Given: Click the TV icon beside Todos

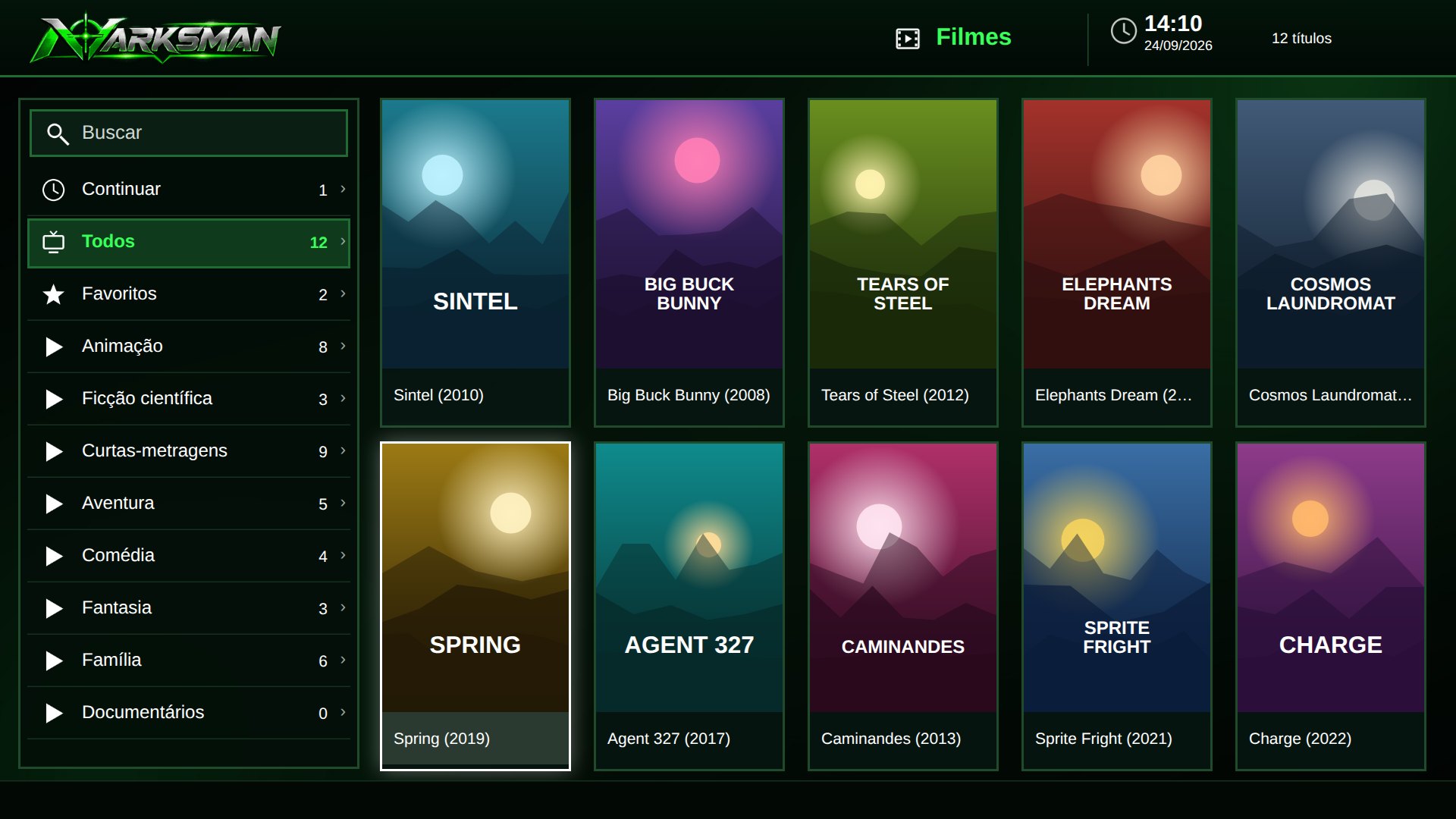Looking at the screenshot, I should (53, 242).
